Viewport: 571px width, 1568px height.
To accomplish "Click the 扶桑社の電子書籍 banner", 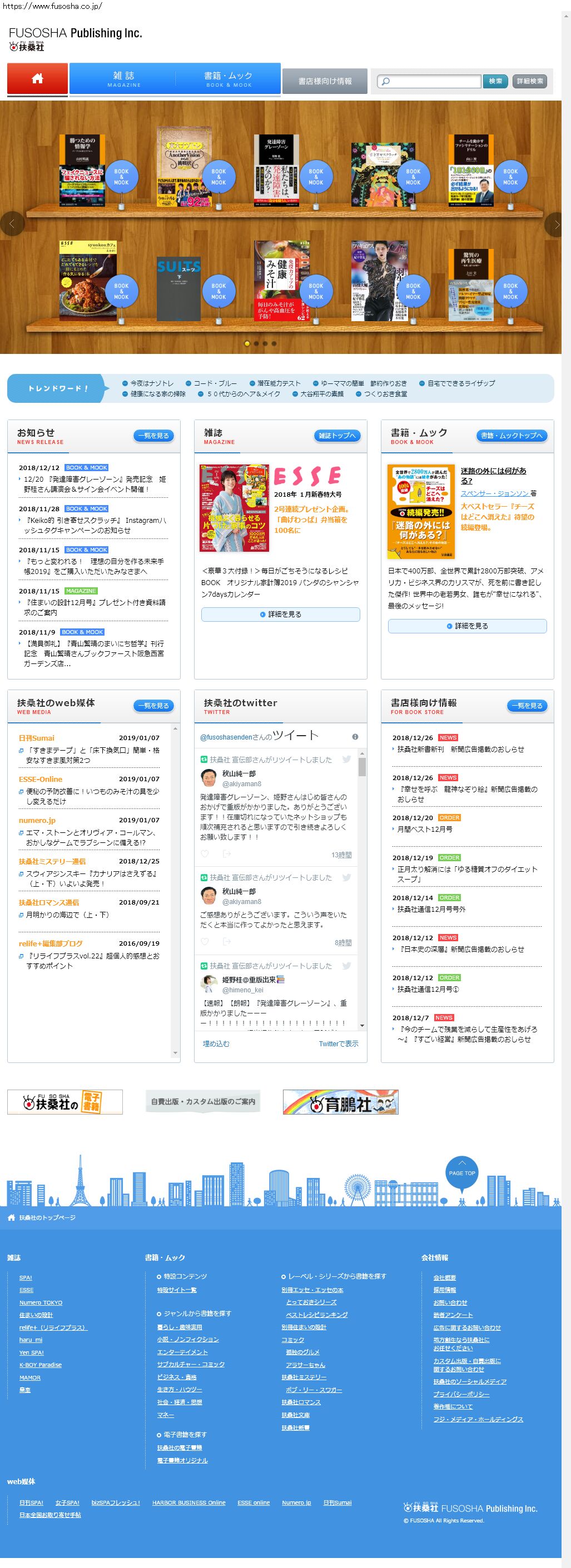I will click(x=64, y=1102).
